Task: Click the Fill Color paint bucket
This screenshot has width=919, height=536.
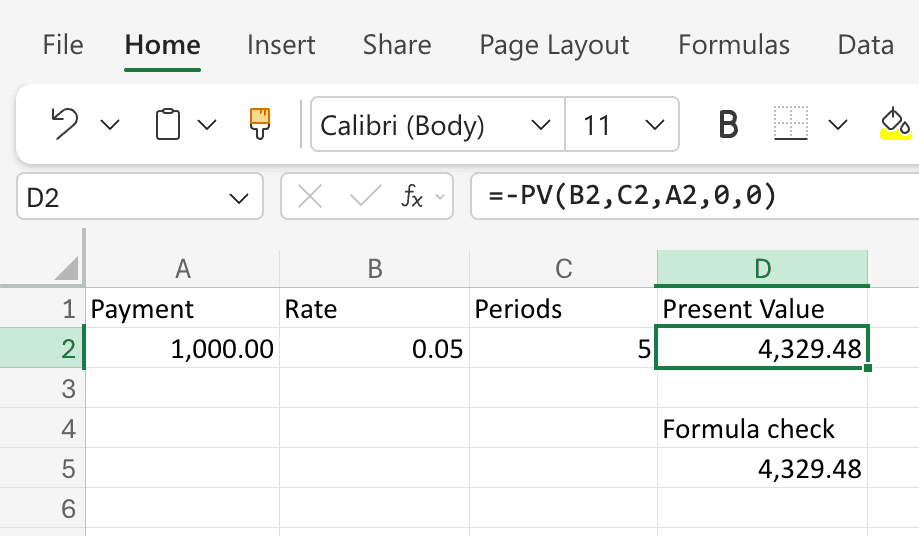Action: click(x=895, y=124)
